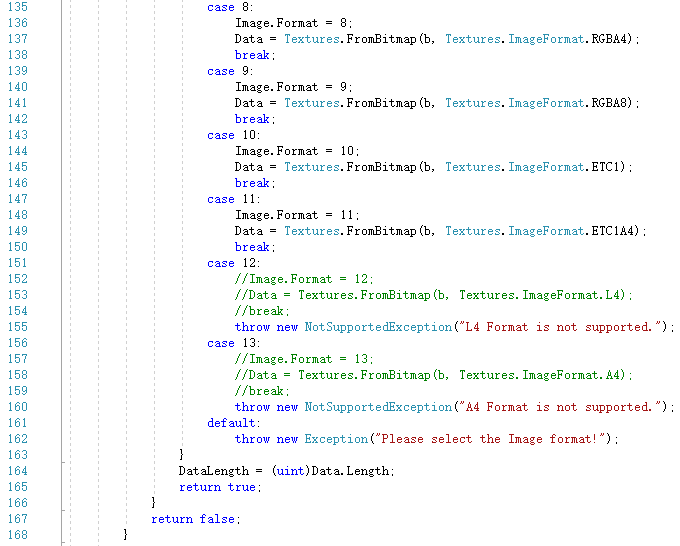Click line number 168 in the gutter
Image resolution: width=680 pixels, height=546 pixels.
click(x=18, y=535)
